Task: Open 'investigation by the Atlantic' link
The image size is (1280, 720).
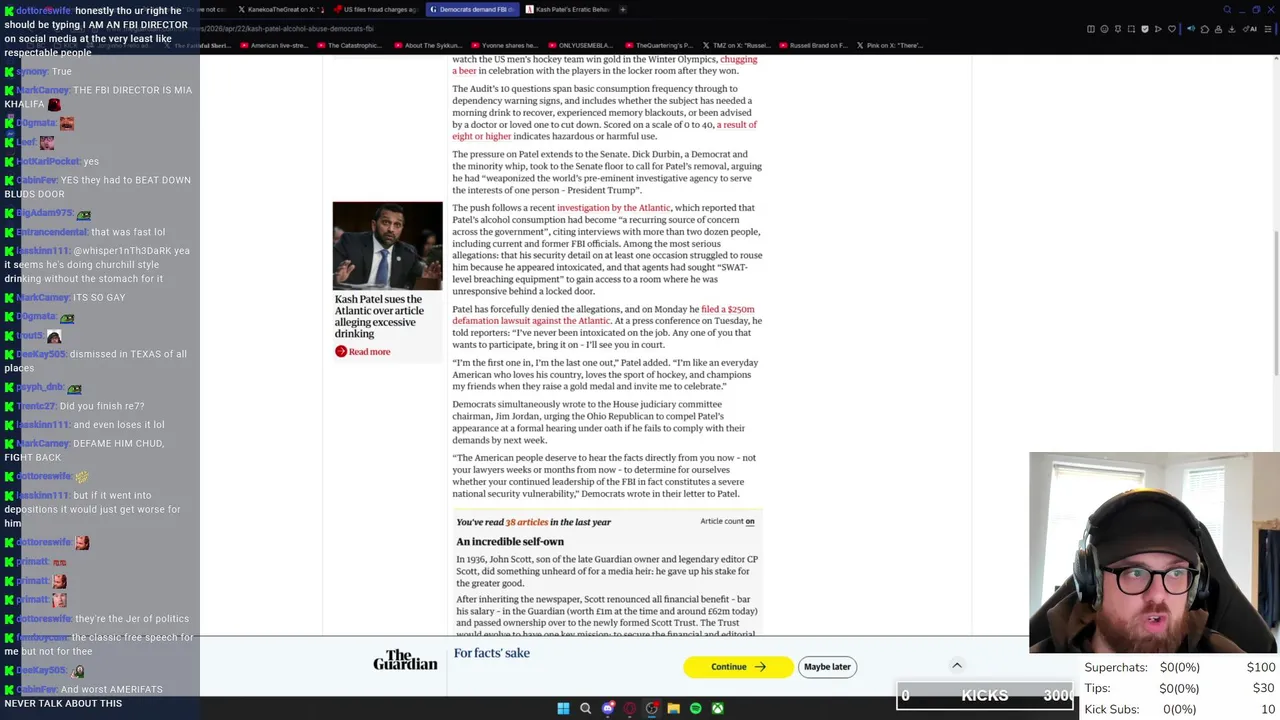Action: click(613, 207)
